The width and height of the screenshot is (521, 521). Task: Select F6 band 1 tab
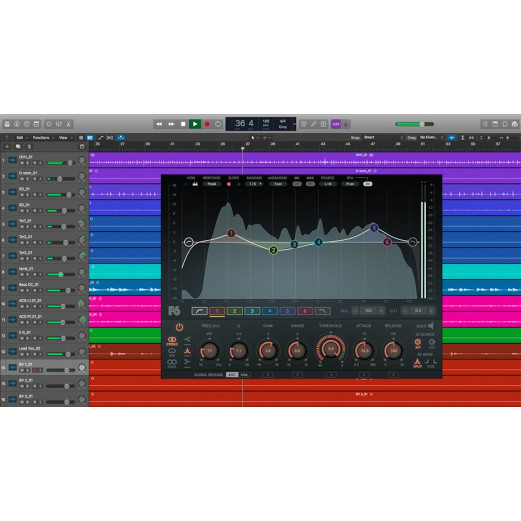click(x=217, y=311)
